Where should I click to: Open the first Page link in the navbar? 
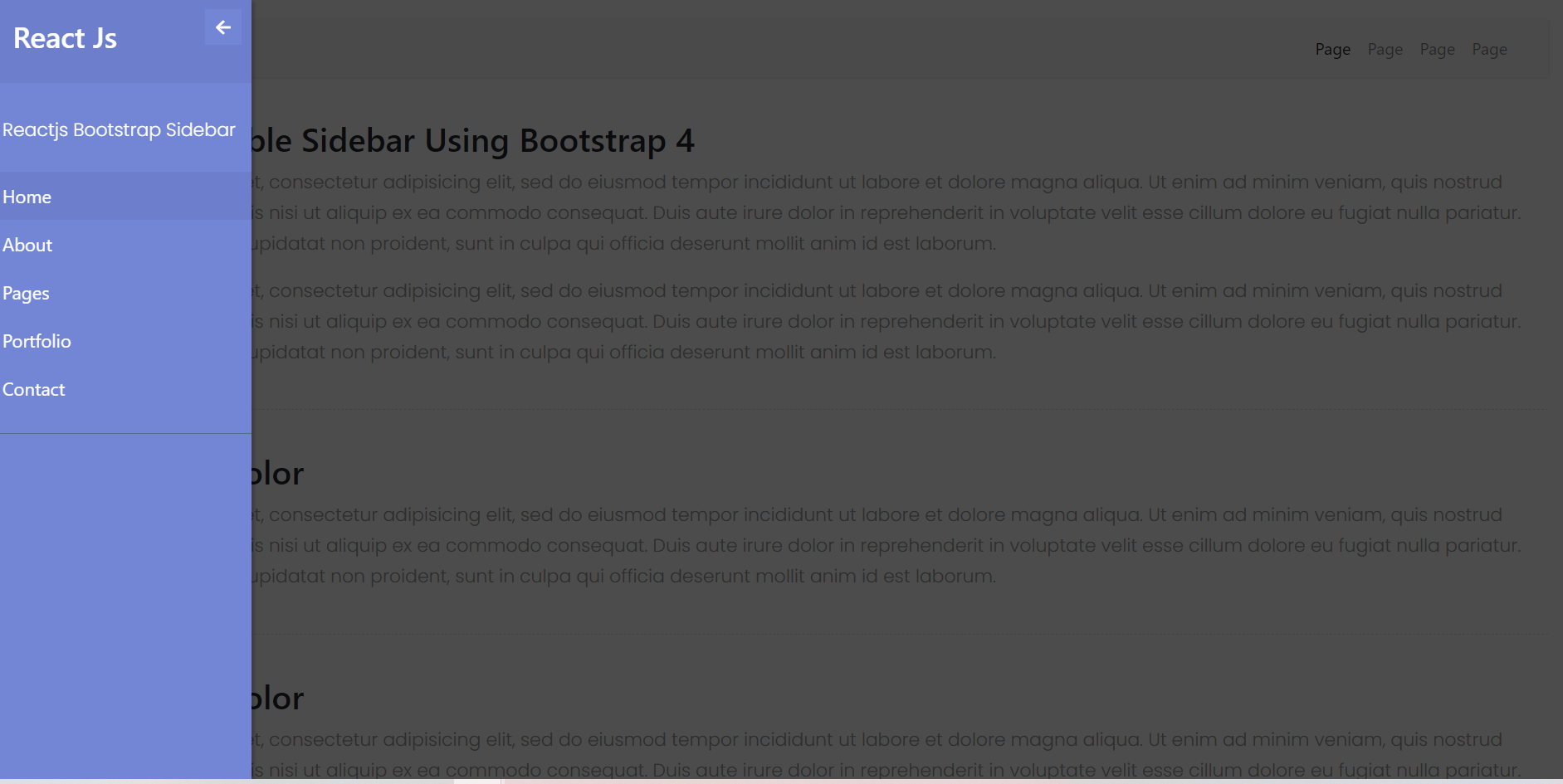tap(1332, 49)
